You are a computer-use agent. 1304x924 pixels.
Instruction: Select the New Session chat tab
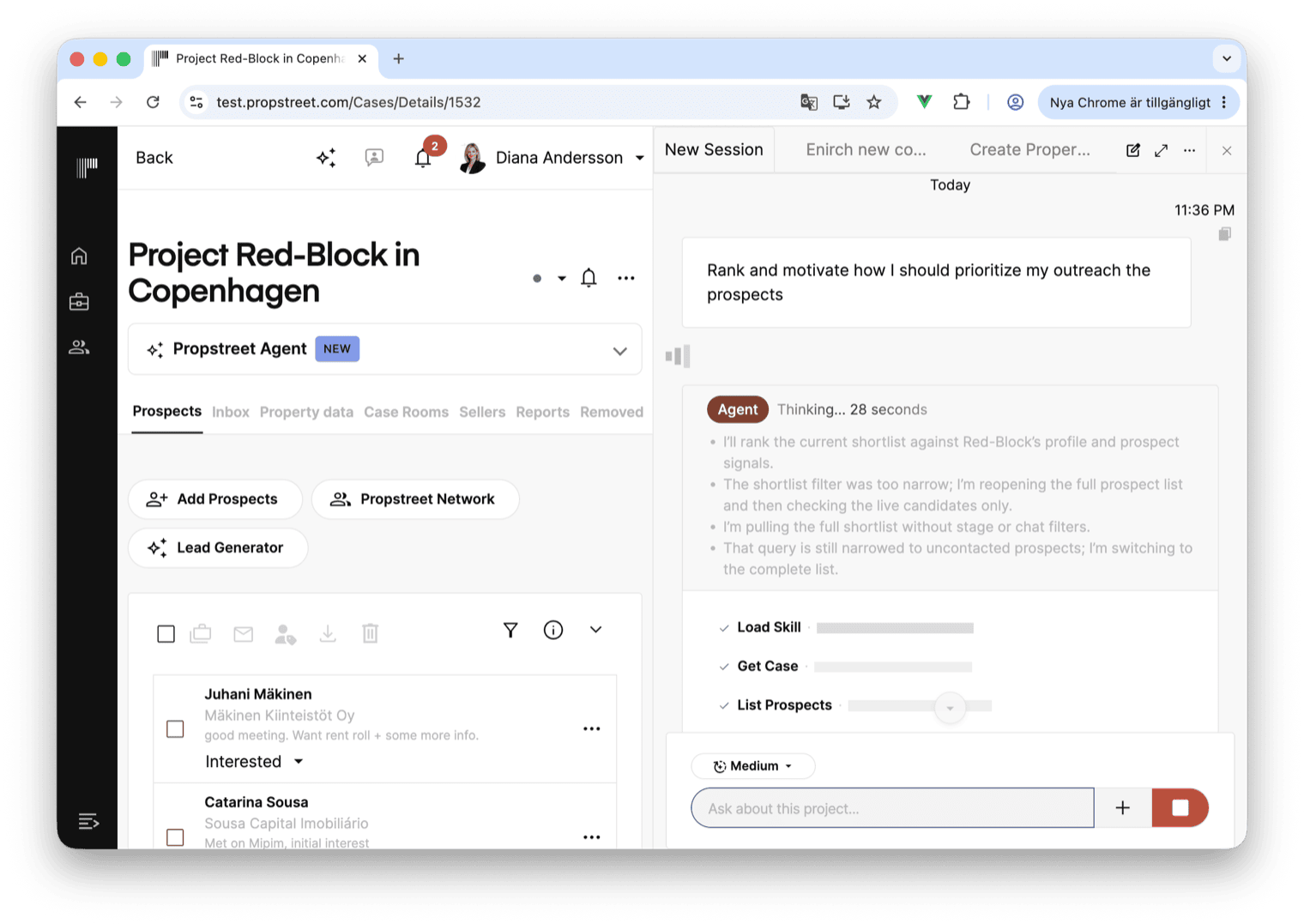click(714, 149)
